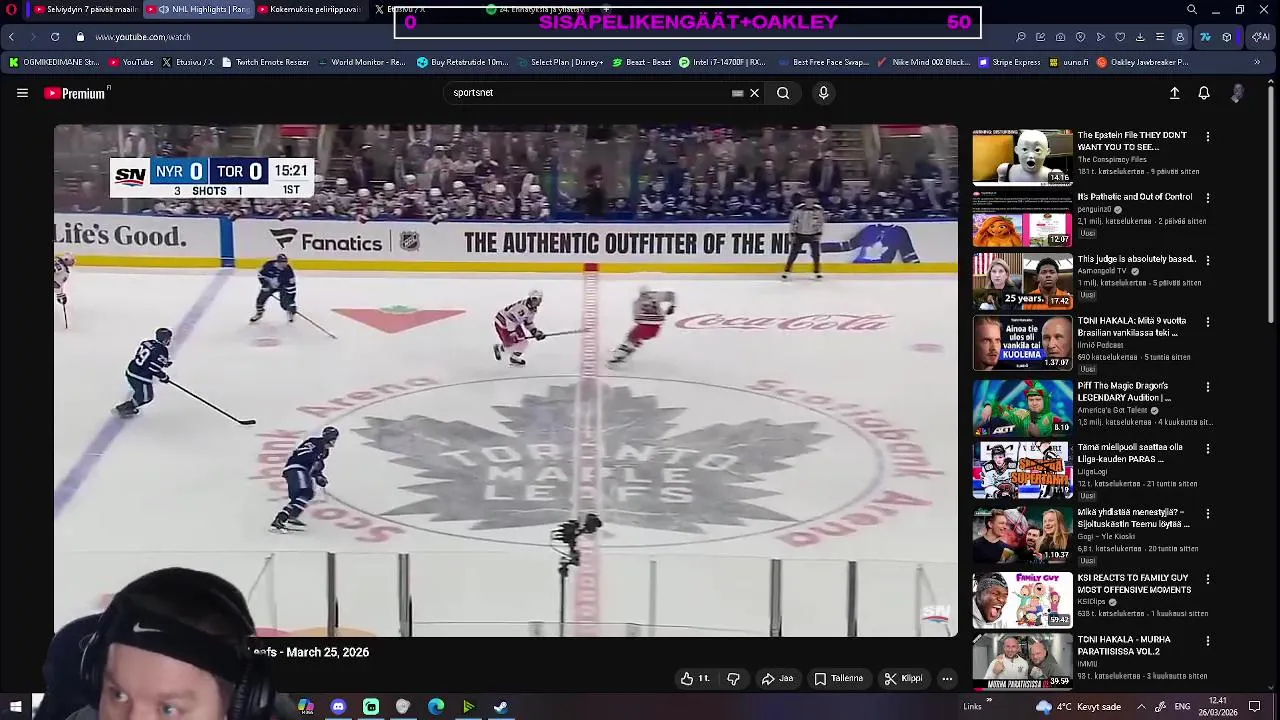
Task: Run the search with the magnifier button
Action: click(783, 93)
